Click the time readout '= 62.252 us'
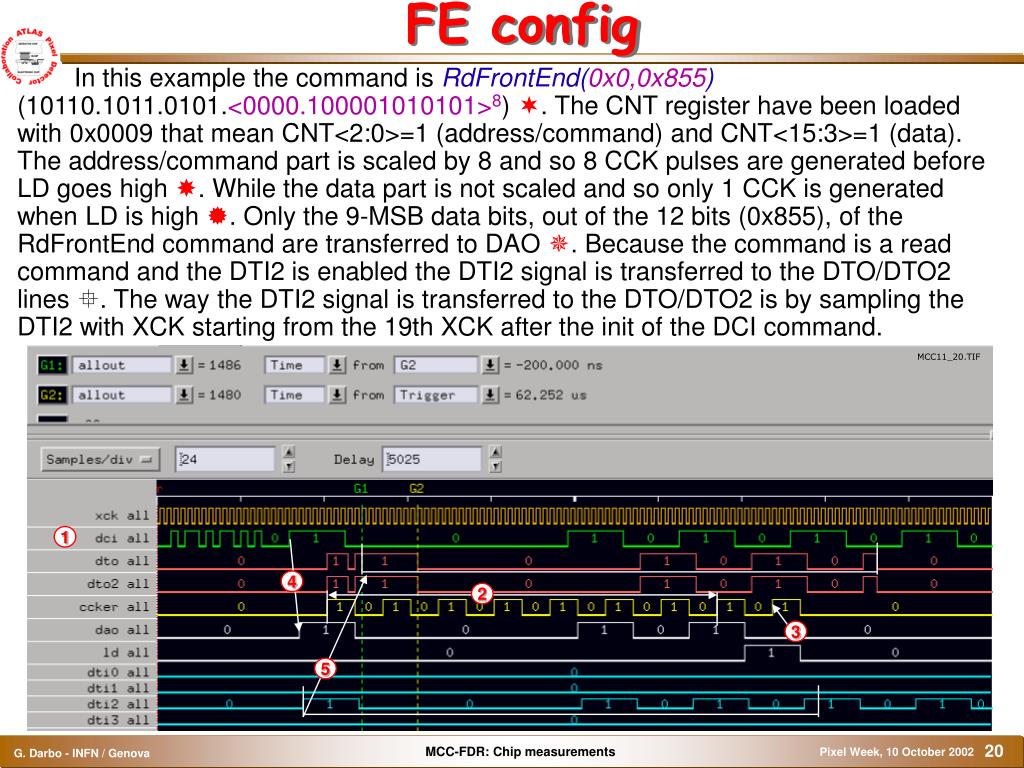 click(x=545, y=395)
